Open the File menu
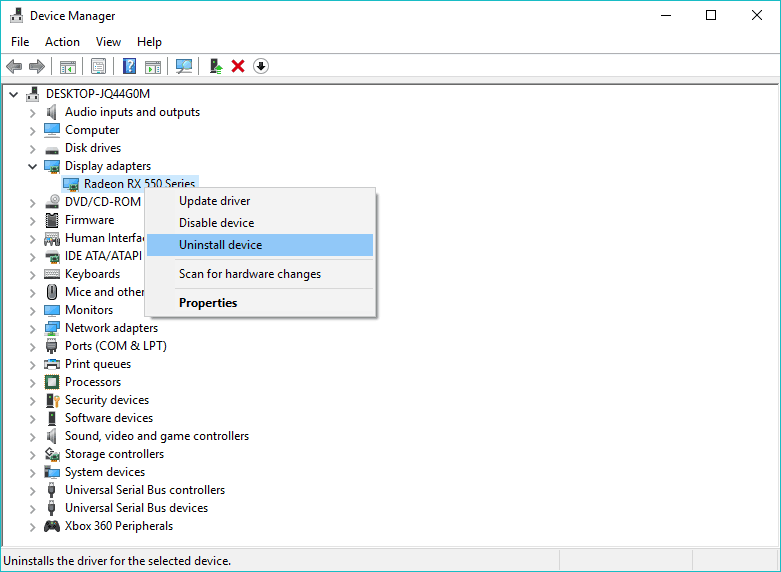The height and width of the screenshot is (572, 781). [20, 42]
